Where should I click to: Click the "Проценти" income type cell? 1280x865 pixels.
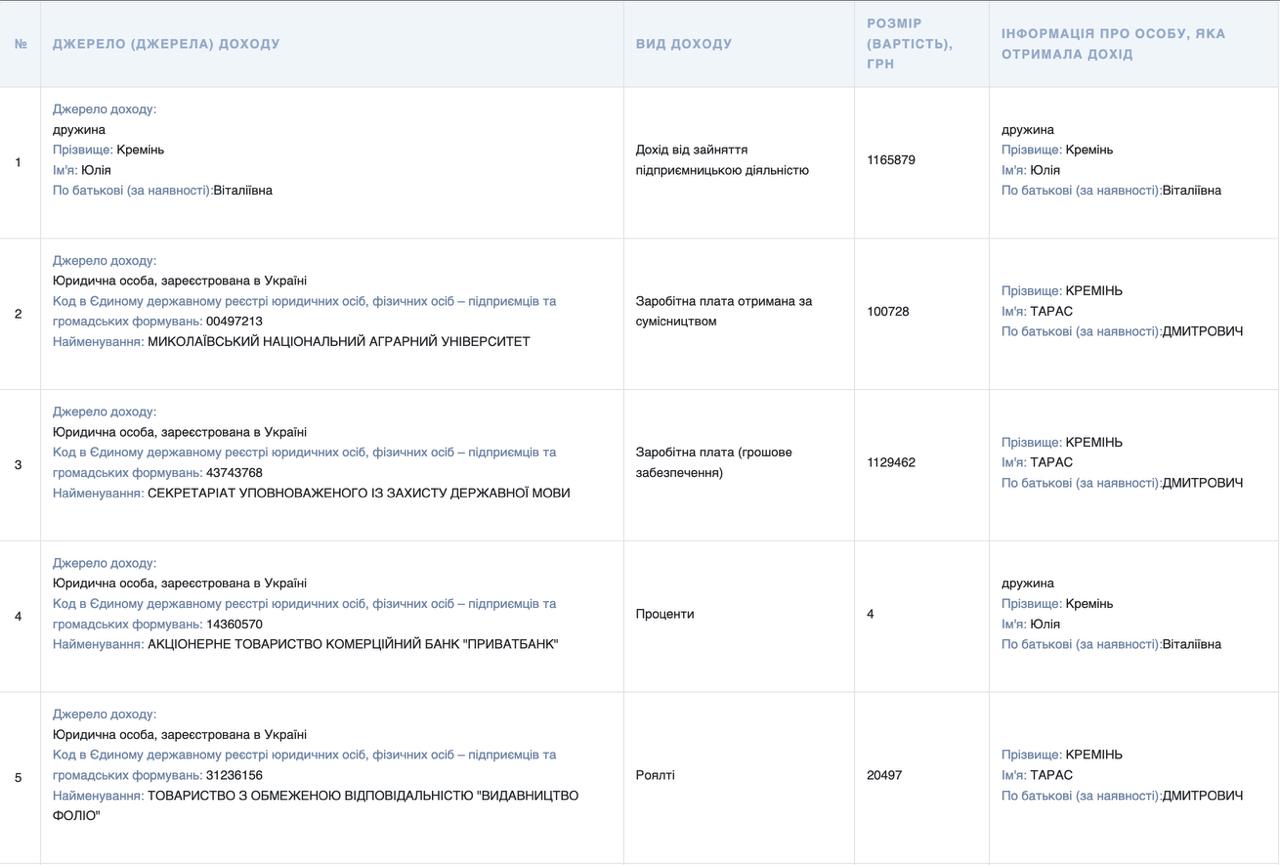(x=665, y=614)
